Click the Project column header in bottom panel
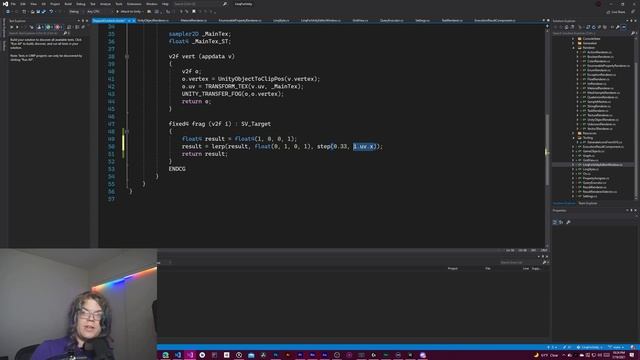This screenshot has width=640, height=360. point(453,269)
